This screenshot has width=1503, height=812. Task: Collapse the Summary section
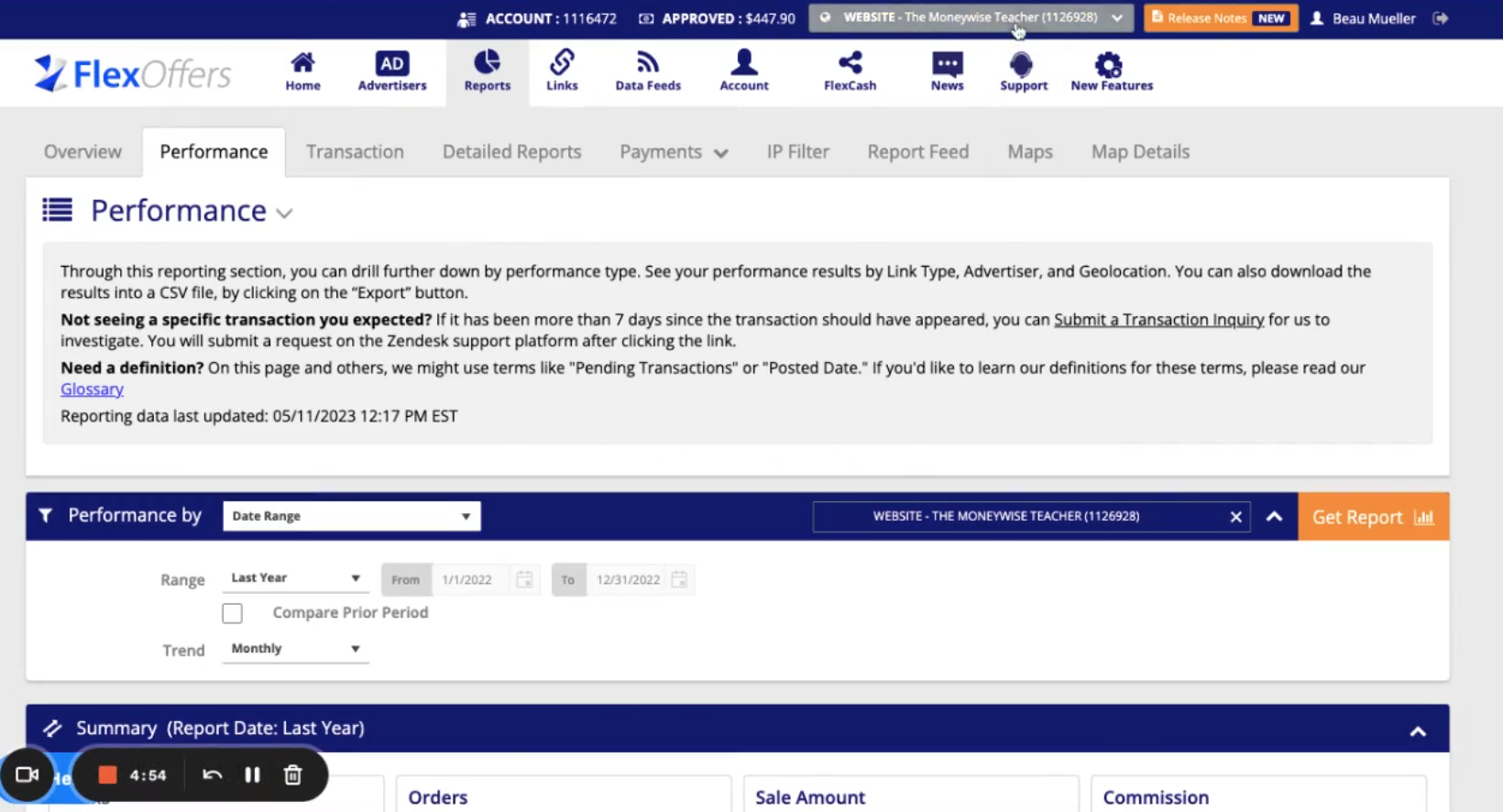[1418, 731]
